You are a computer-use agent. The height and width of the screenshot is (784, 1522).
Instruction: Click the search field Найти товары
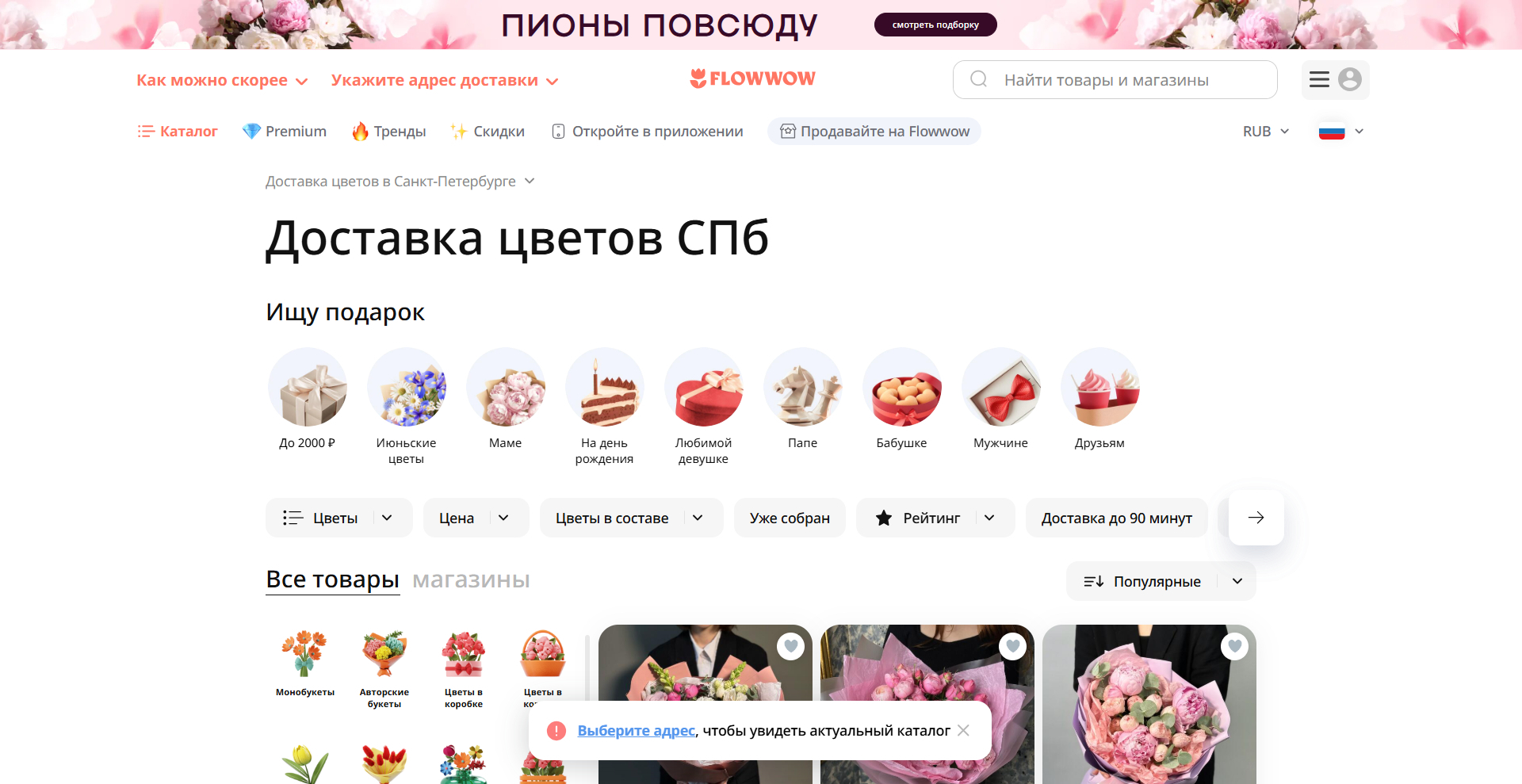tap(1115, 80)
